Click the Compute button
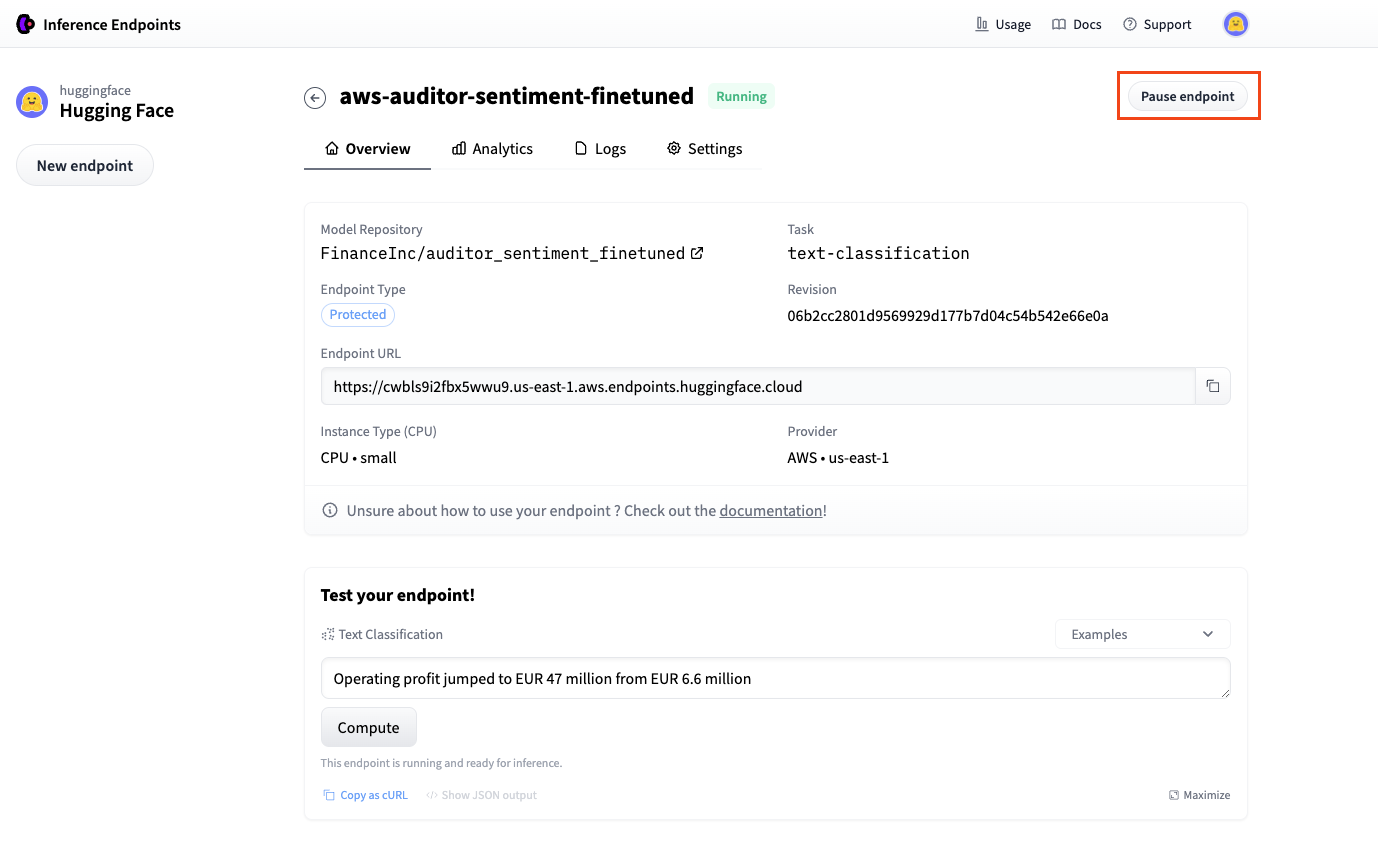The image size is (1378, 852). click(x=368, y=728)
